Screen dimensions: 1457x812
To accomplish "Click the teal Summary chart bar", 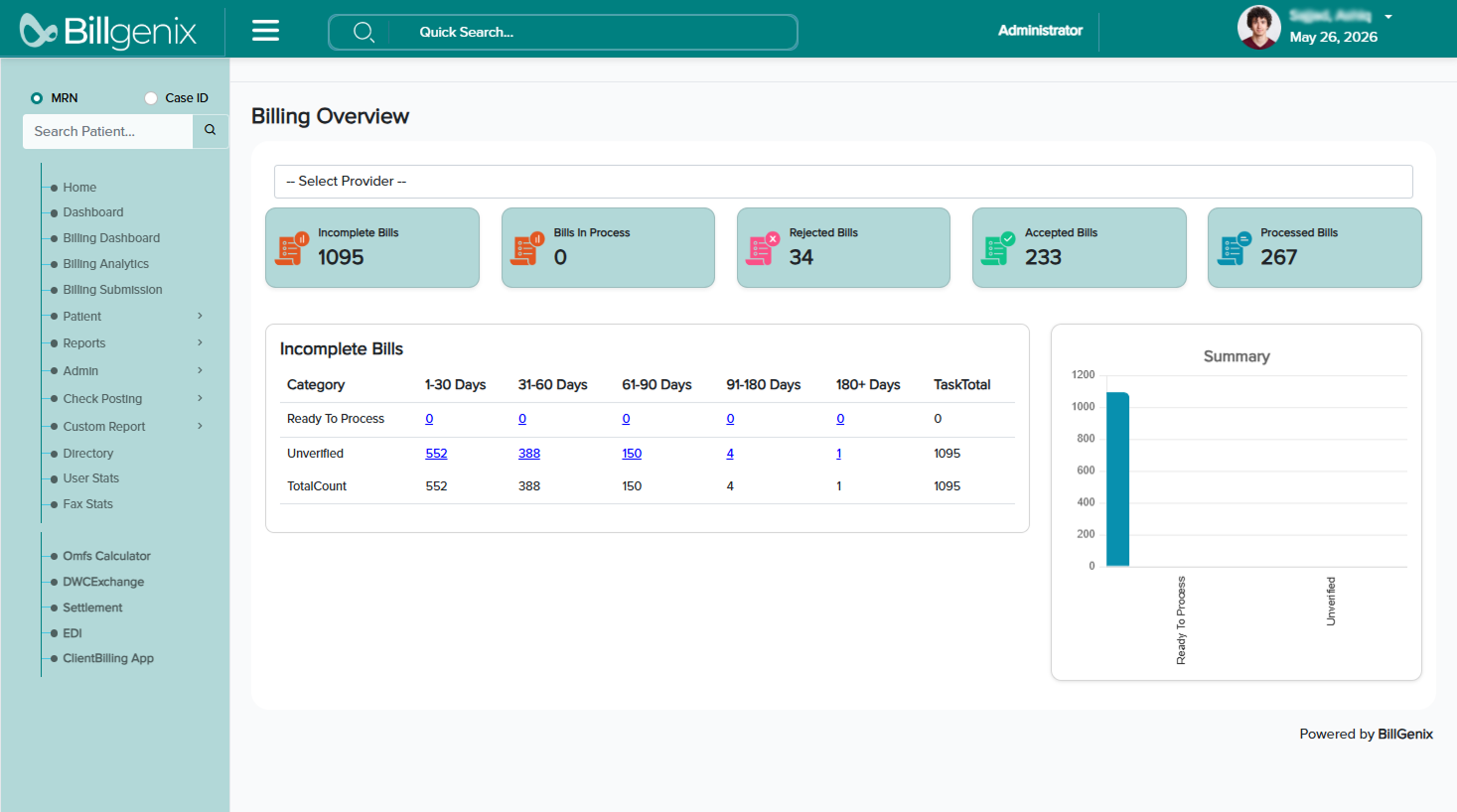I will point(1117,479).
